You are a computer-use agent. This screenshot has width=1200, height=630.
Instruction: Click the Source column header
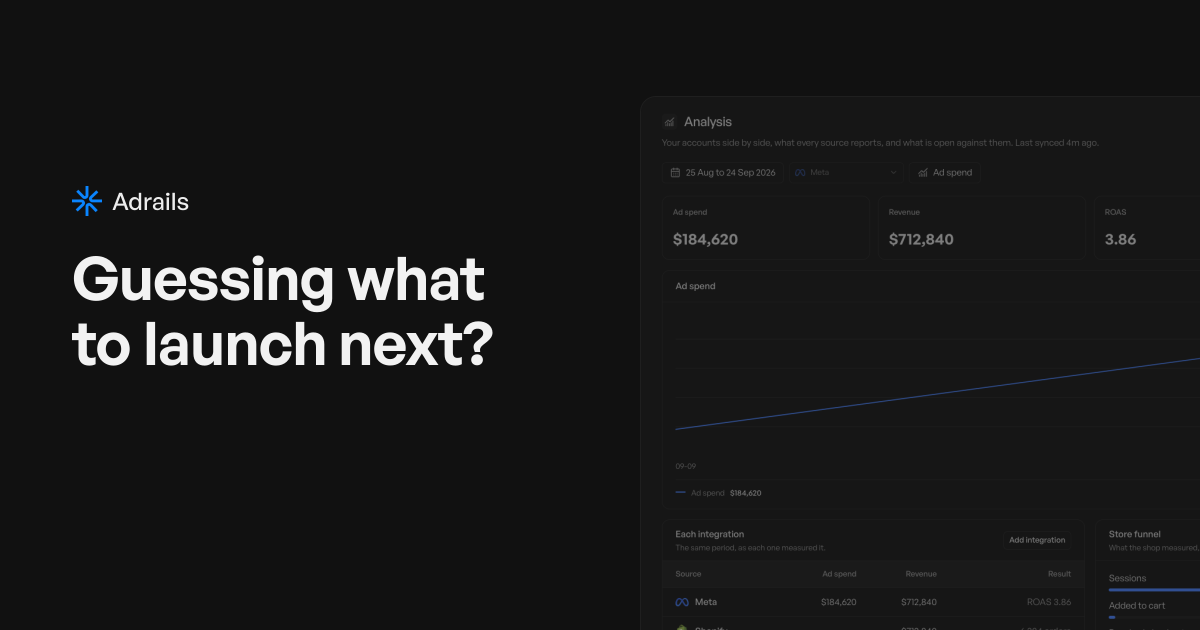[688, 574]
